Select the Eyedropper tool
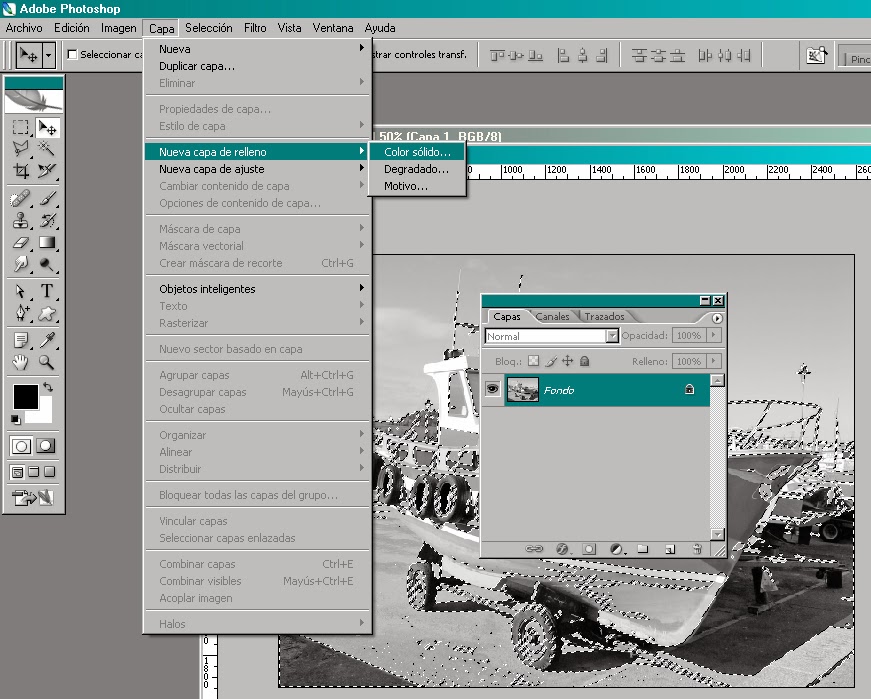Screen dimensions: 871x699 pyautogui.click(x=47, y=340)
